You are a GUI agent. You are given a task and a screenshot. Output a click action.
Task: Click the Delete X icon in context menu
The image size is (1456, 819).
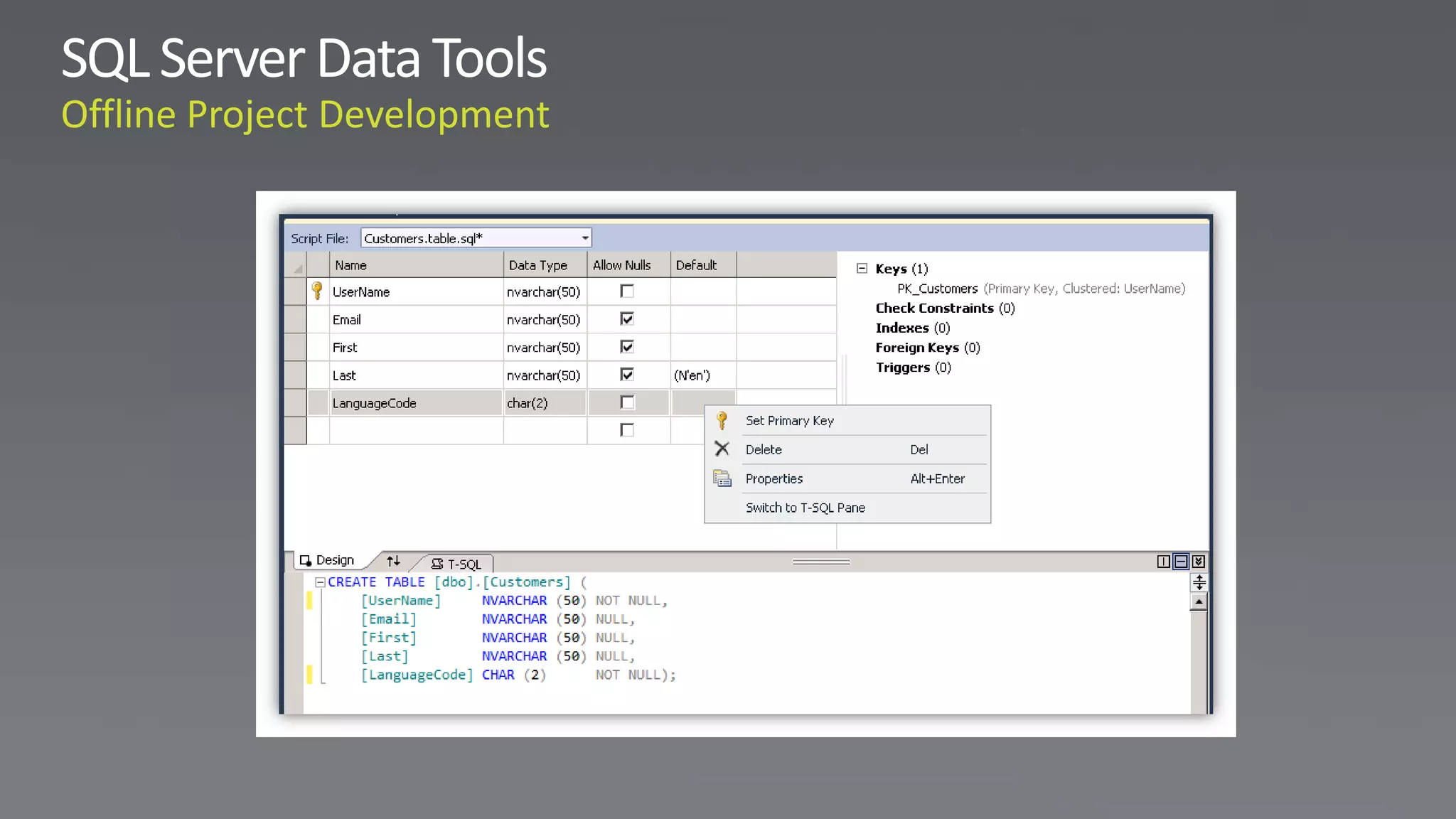(x=722, y=449)
